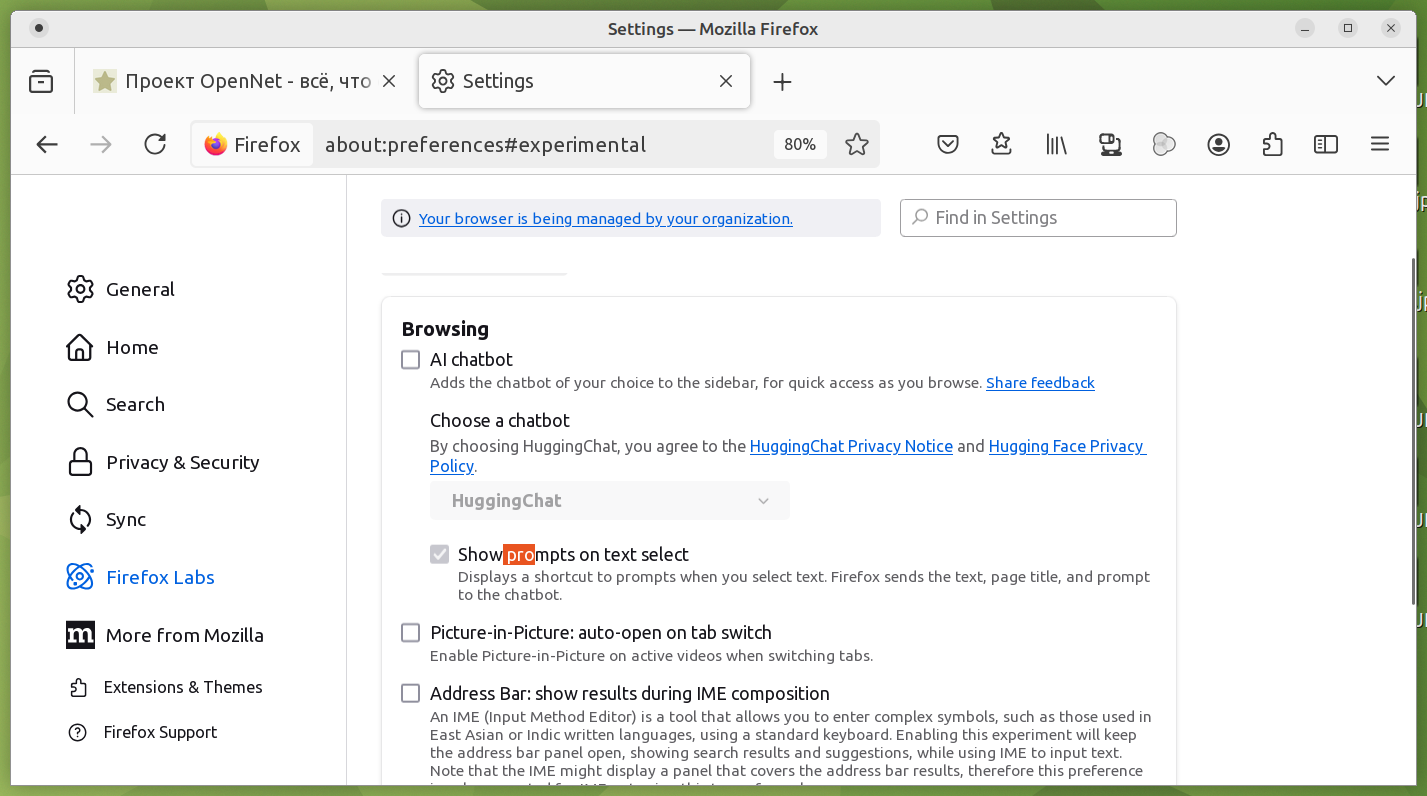Click the Firefox Labs atom icon
Viewport: 1427px width, 796px height.
(x=80, y=577)
